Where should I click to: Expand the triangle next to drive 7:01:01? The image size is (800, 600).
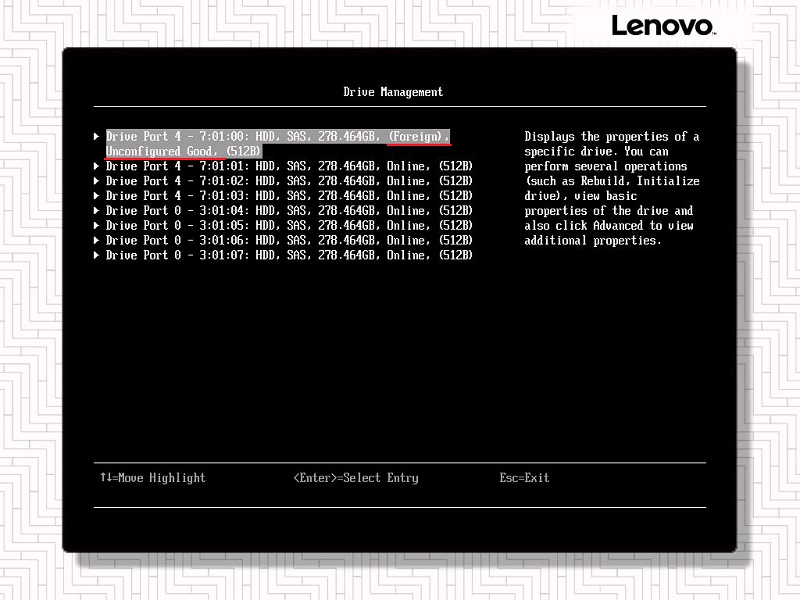coord(97,166)
